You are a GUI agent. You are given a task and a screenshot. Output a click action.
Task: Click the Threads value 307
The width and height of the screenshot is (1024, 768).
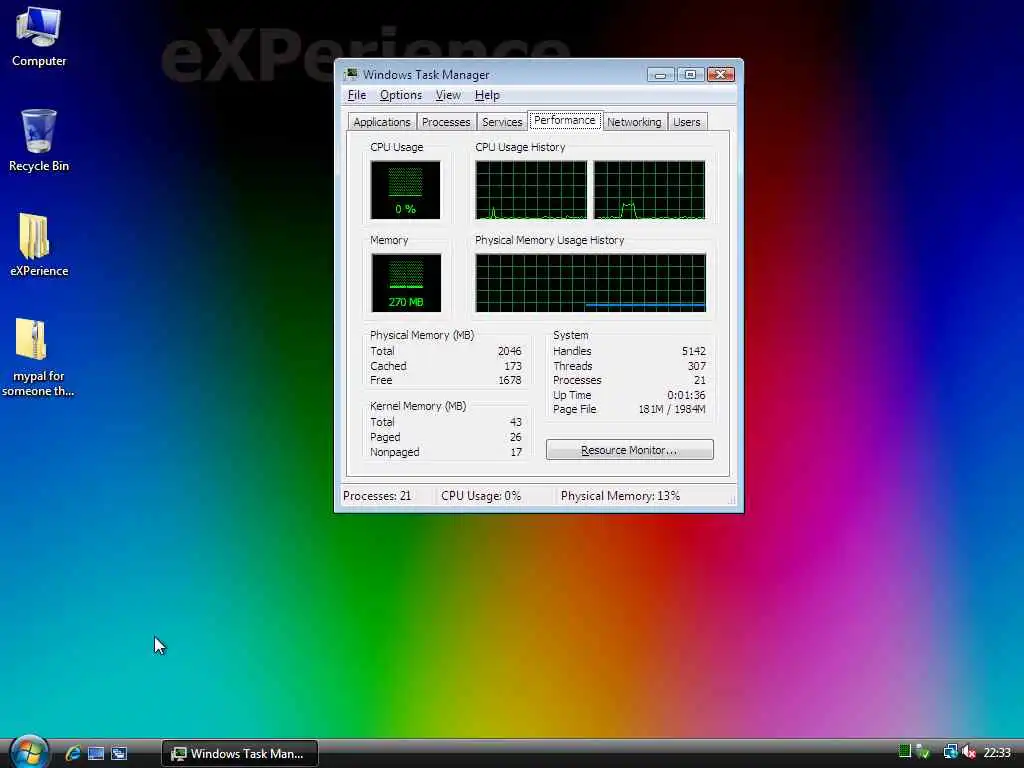click(x=697, y=366)
